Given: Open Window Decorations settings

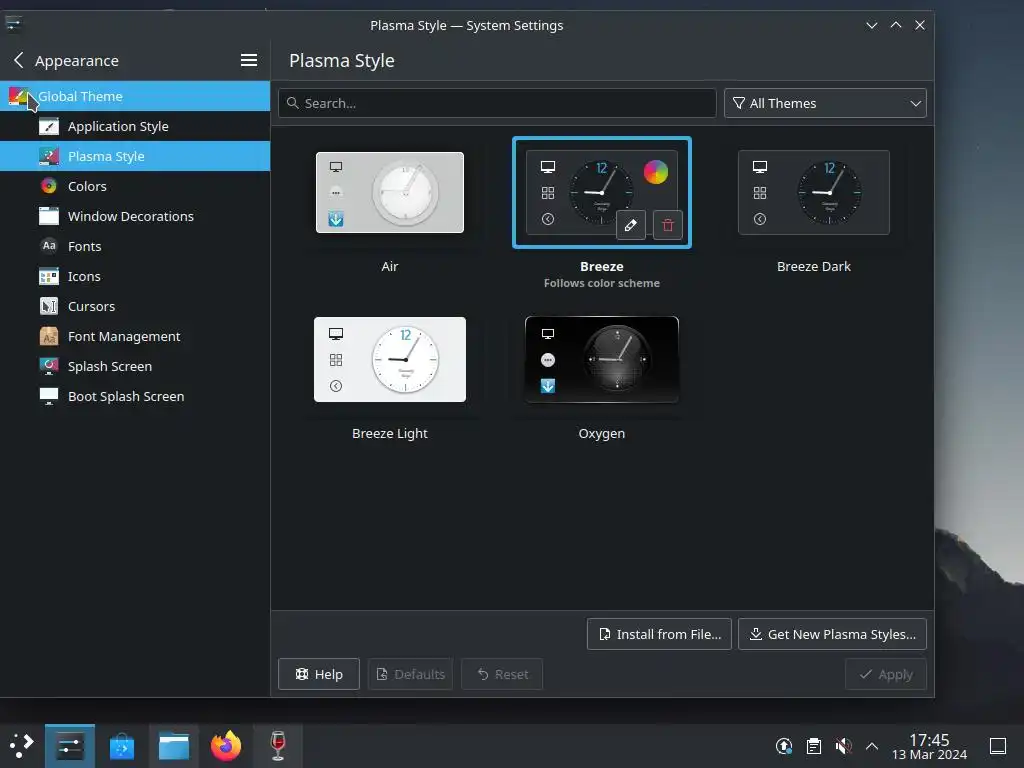Looking at the screenshot, I should click(135, 216).
